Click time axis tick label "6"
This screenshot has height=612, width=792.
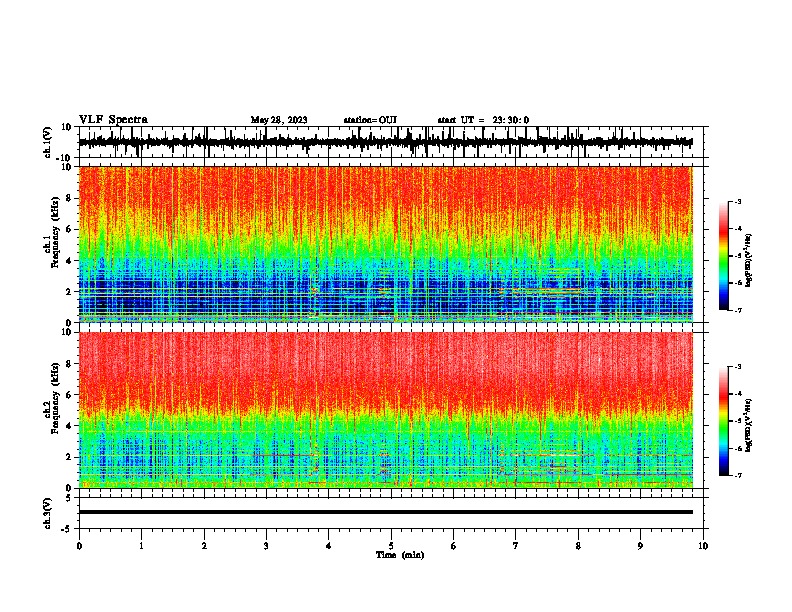click(x=454, y=546)
